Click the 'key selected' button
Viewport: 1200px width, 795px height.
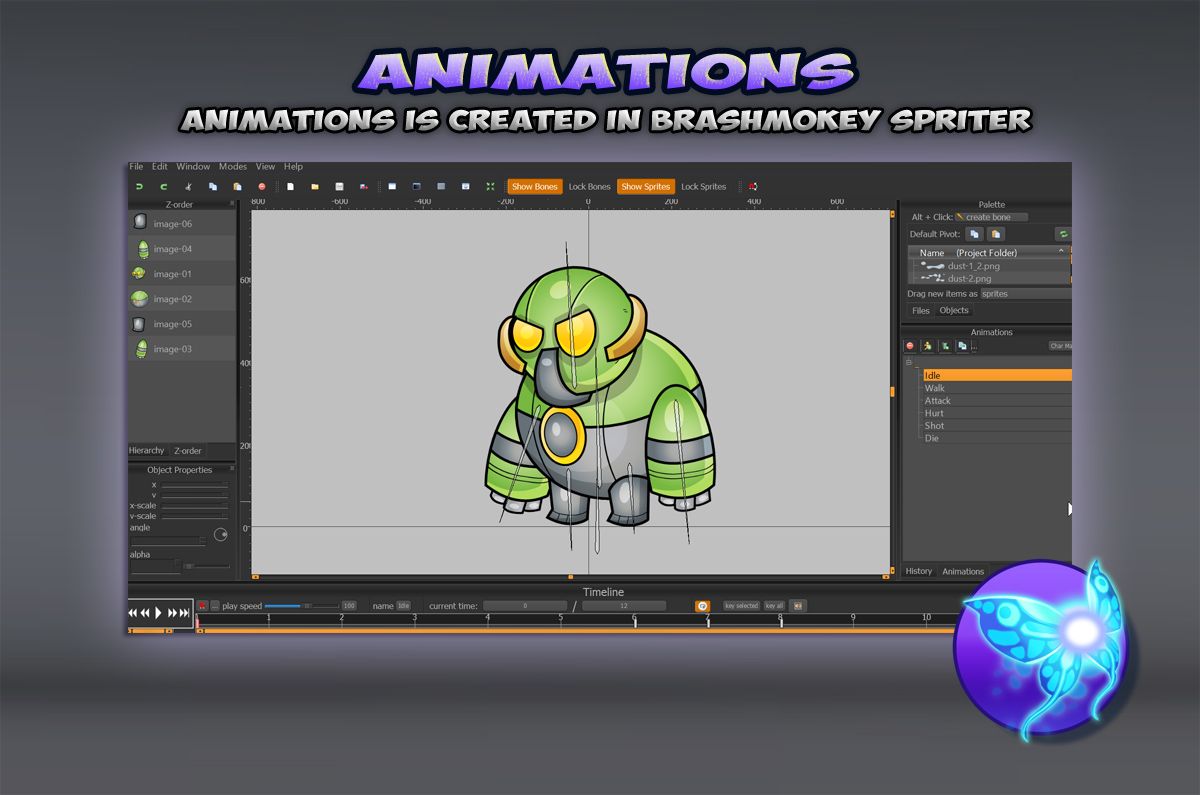pos(741,606)
